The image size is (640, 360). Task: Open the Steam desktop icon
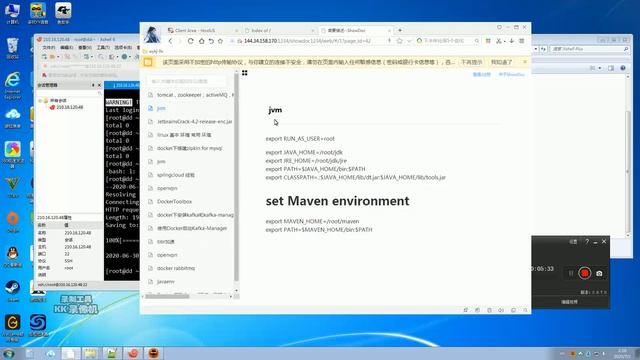[x=12, y=290]
